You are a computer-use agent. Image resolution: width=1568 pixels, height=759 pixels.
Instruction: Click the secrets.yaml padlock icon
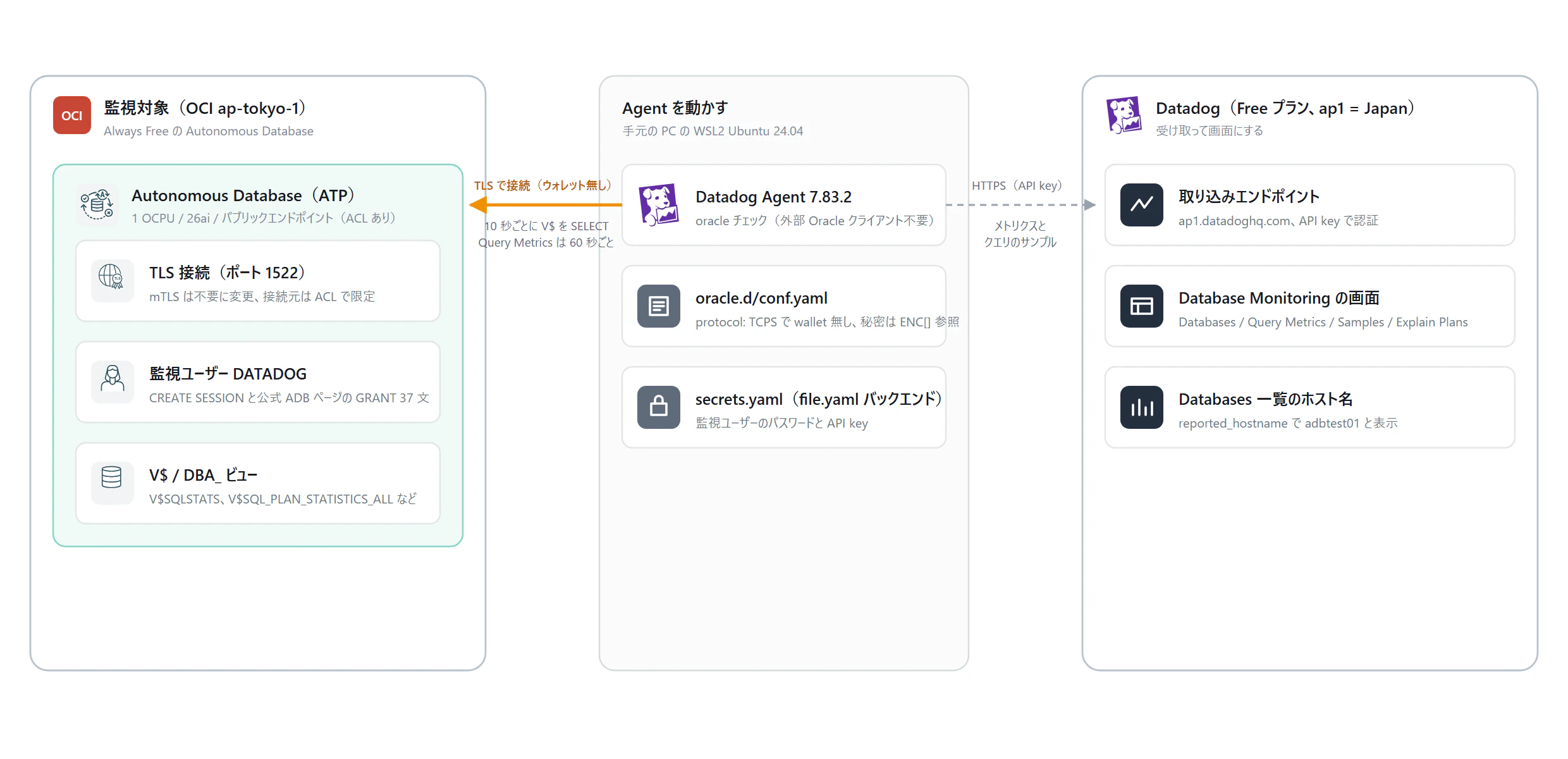tap(658, 407)
